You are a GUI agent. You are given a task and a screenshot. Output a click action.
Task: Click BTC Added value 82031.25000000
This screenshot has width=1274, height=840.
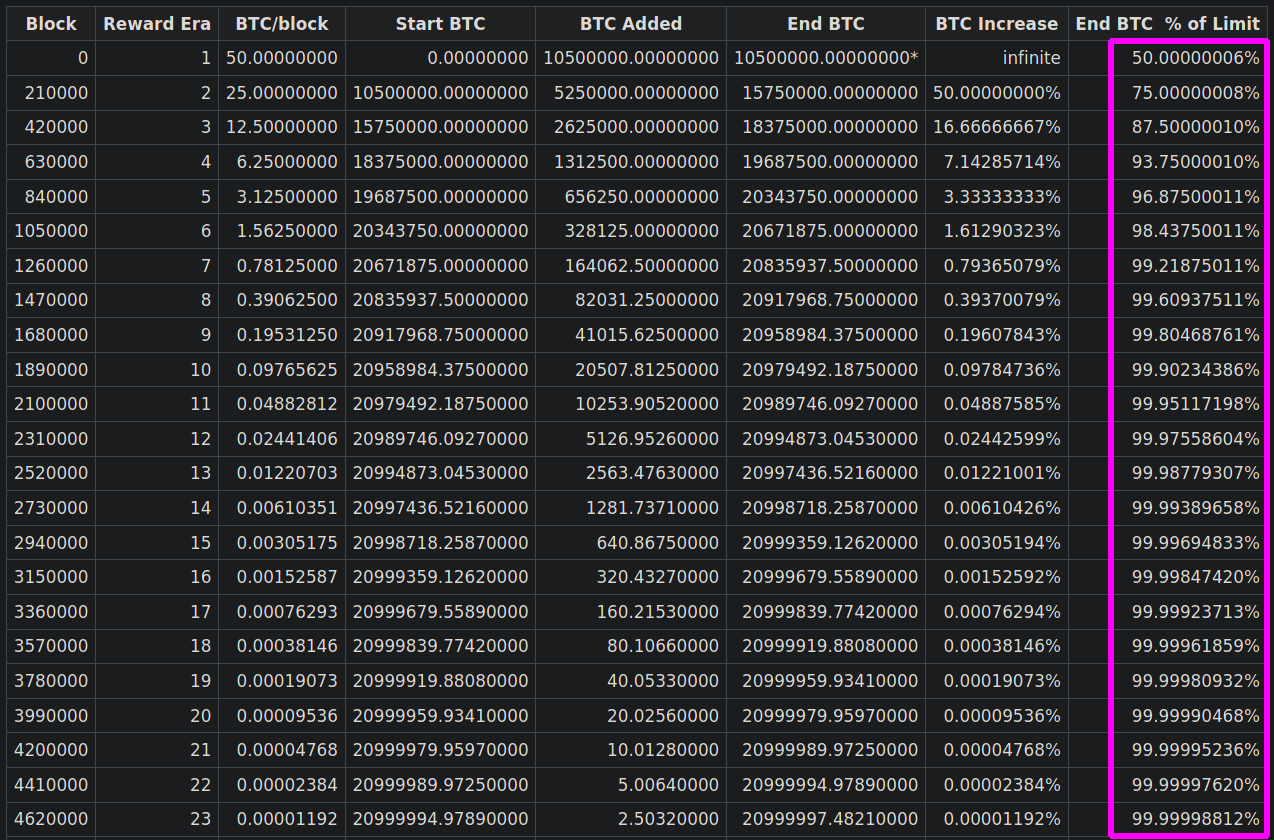click(631, 301)
